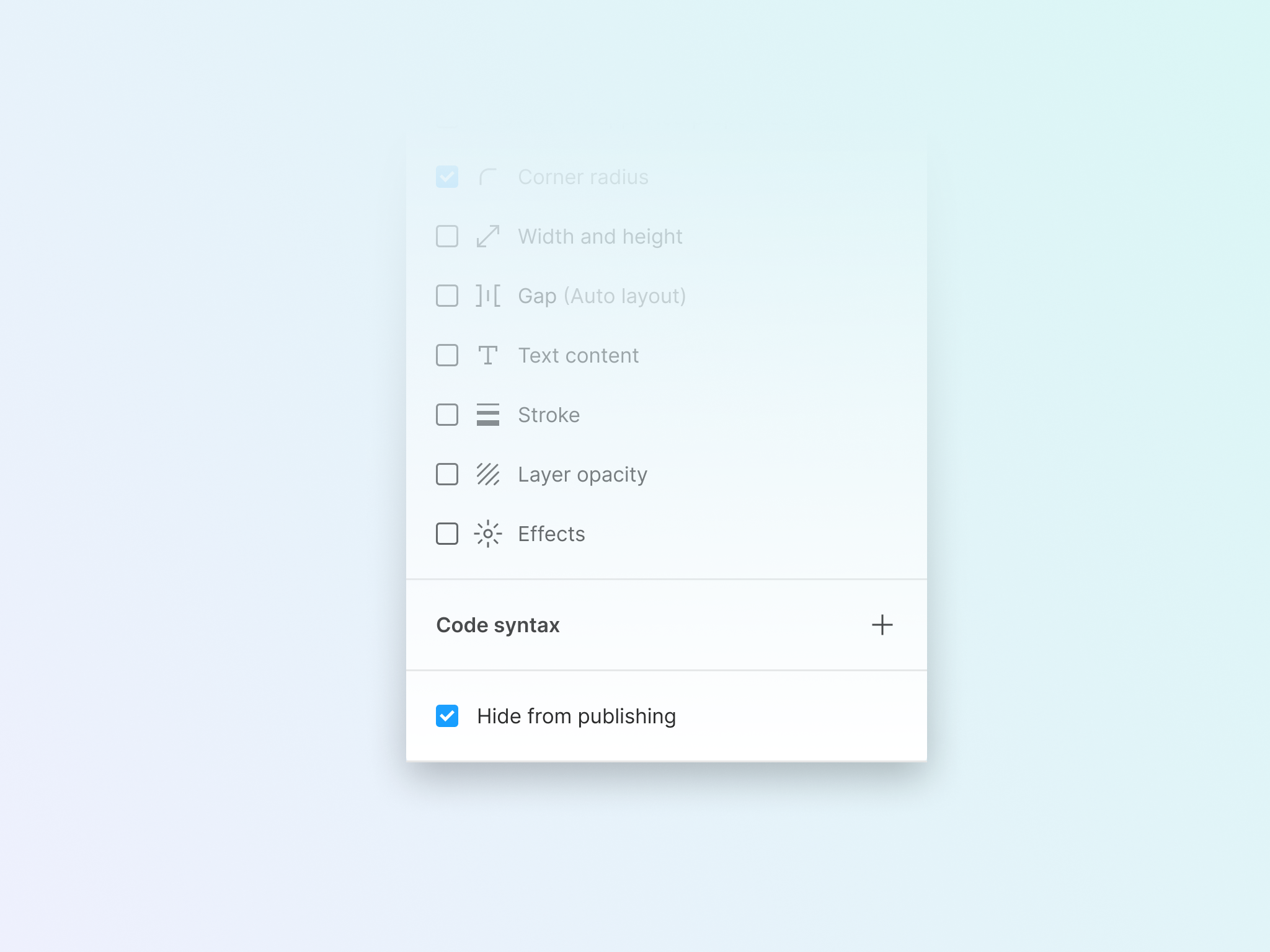
Task: Toggle the Hide from publishing checkbox
Action: pyautogui.click(x=446, y=716)
